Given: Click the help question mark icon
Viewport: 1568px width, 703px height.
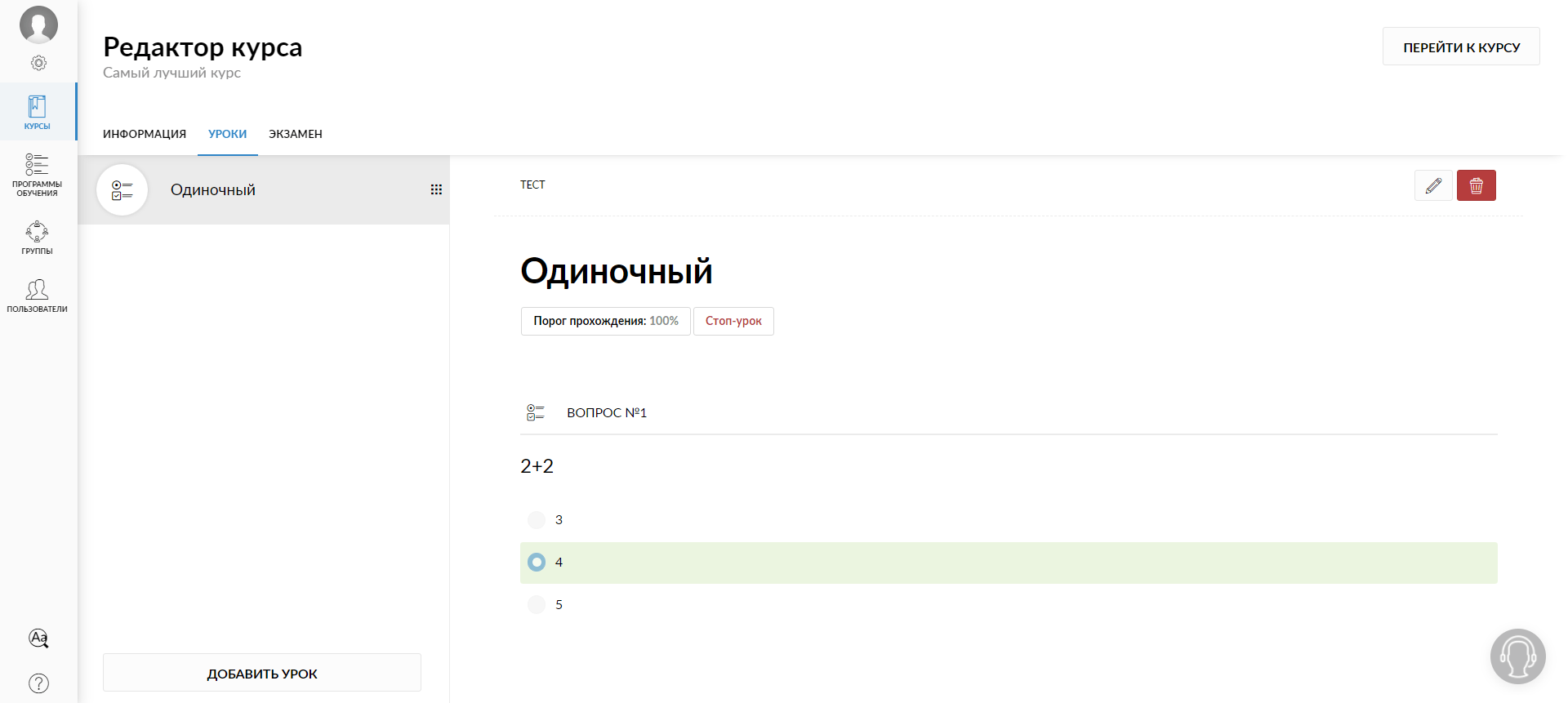Looking at the screenshot, I should pos(38,683).
